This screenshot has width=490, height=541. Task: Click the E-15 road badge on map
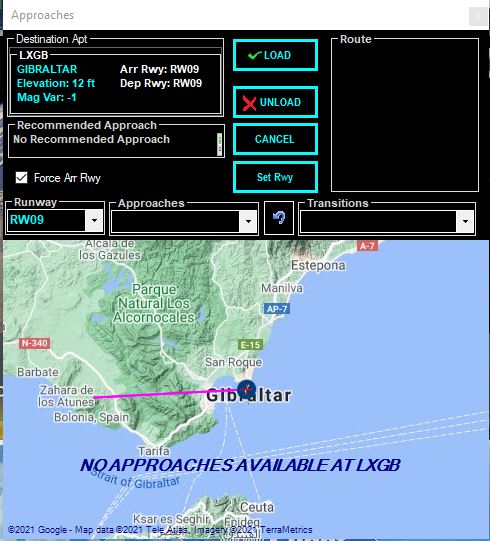(x=251, y=345)
